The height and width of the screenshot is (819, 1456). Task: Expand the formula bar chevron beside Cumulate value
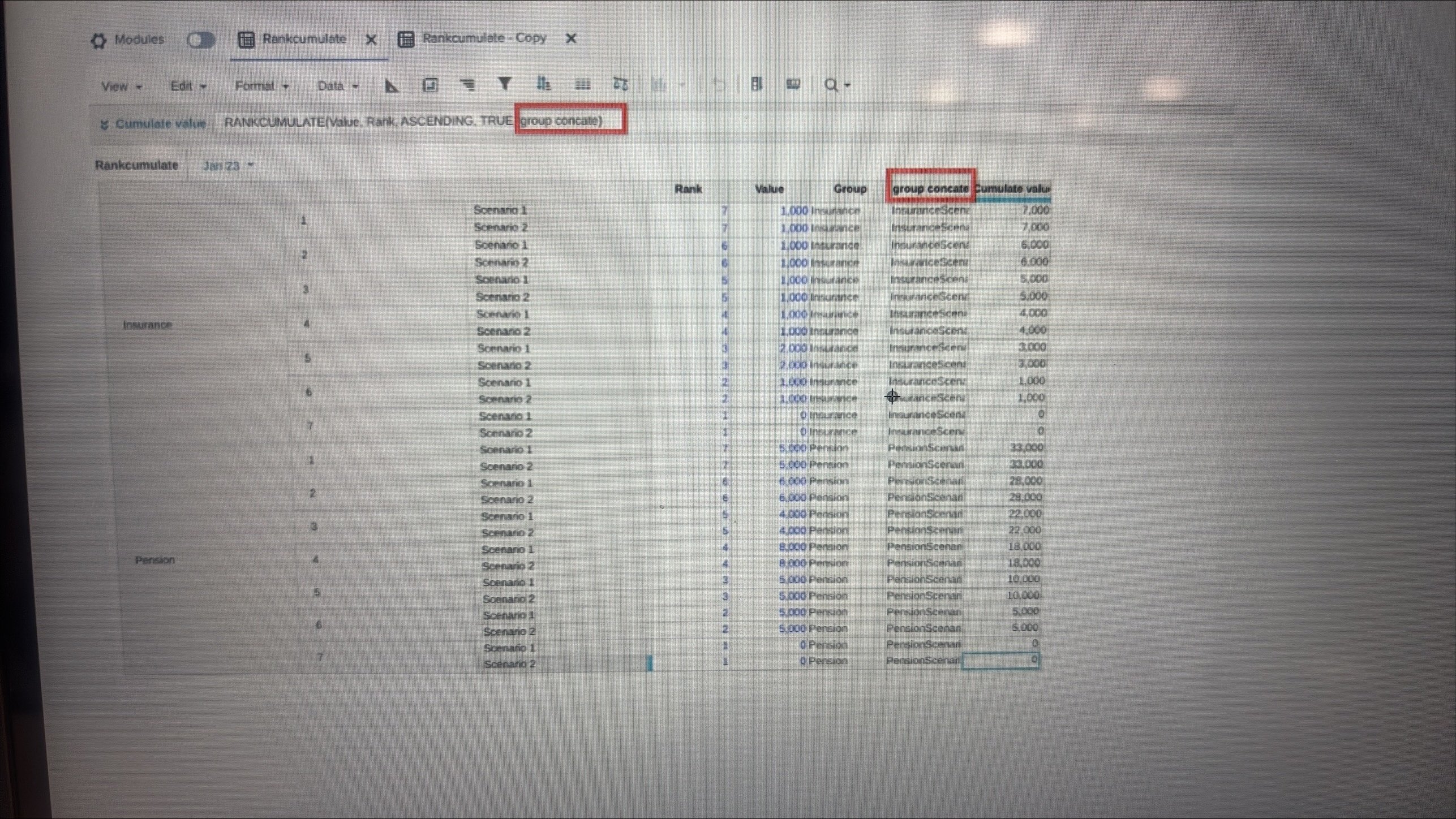[104, 124]
